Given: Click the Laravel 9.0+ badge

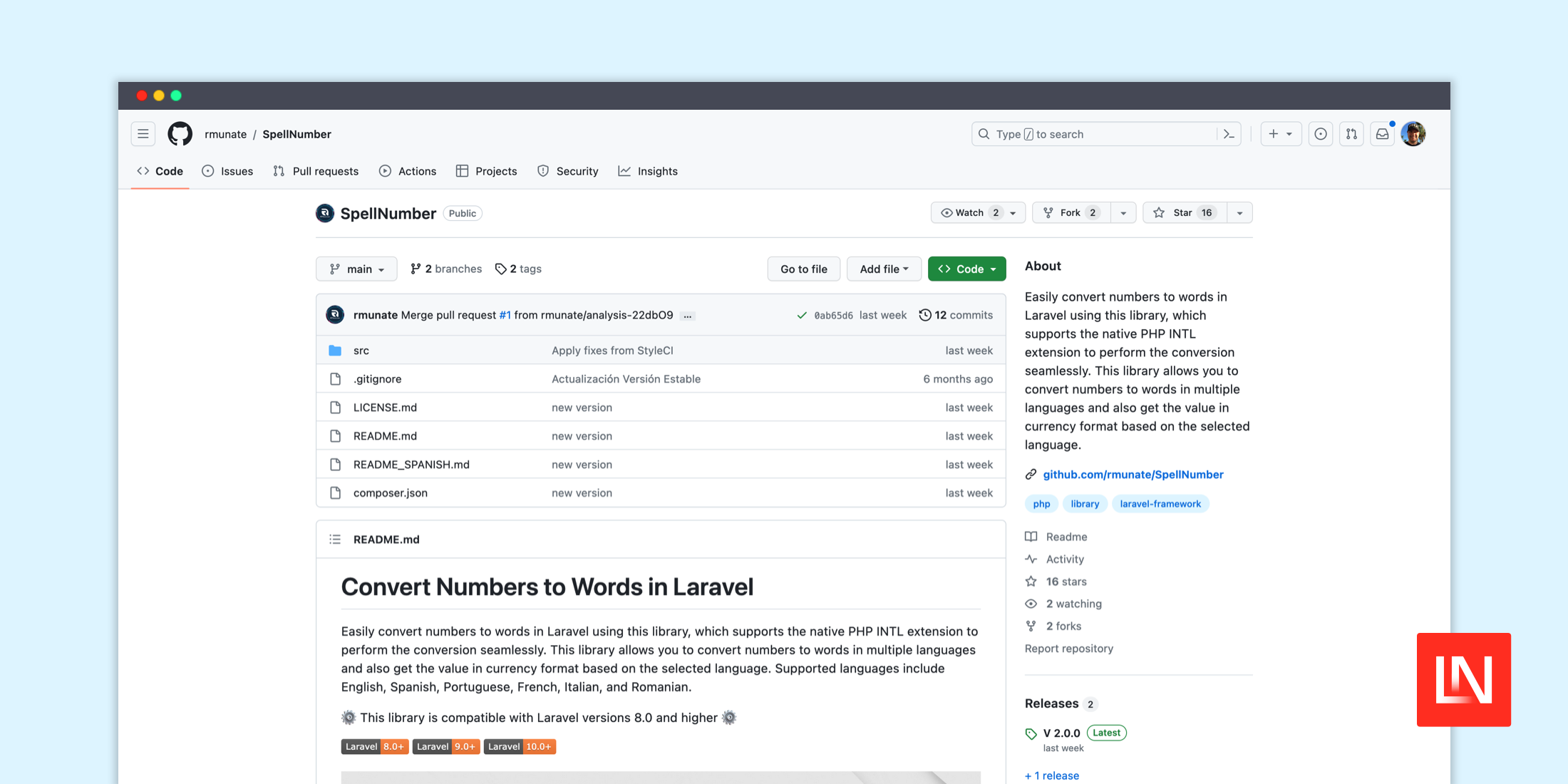Looking at the screenshot, I should 446,746.
